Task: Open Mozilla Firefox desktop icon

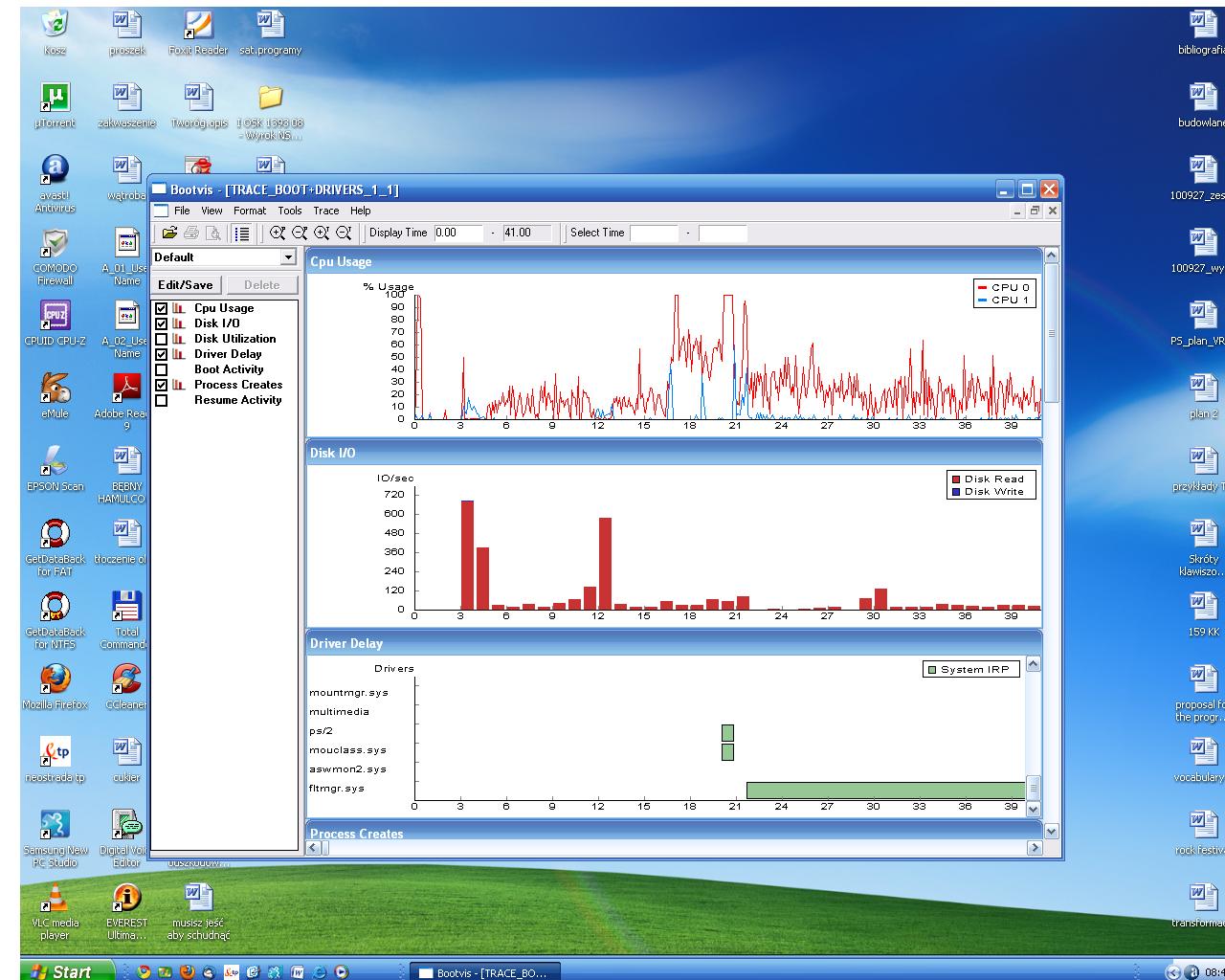Action: (56, 687)
